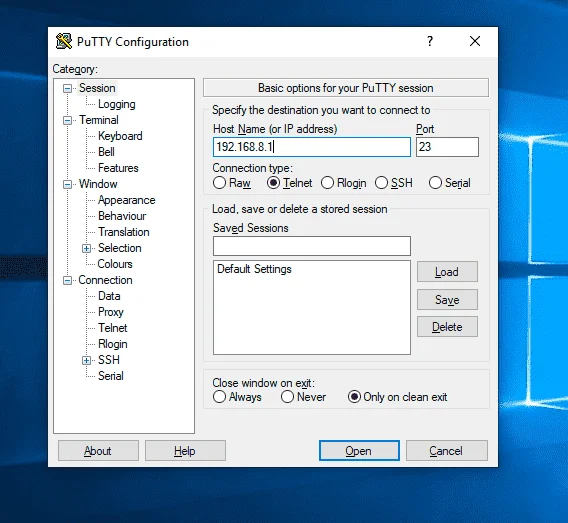
Task: Open the Logging category
Action: click(x=117, y=104)
